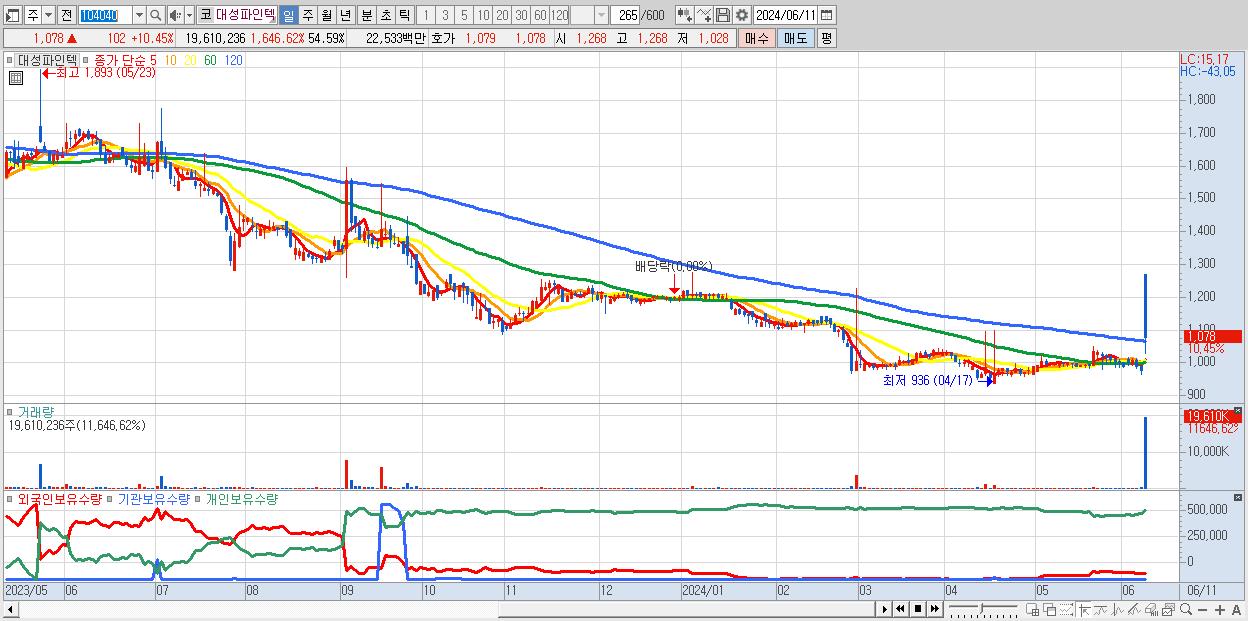Viewport: 1248px width, 621px height.
Task: Click the stock search magnifier icon
Action: (156, 15)
